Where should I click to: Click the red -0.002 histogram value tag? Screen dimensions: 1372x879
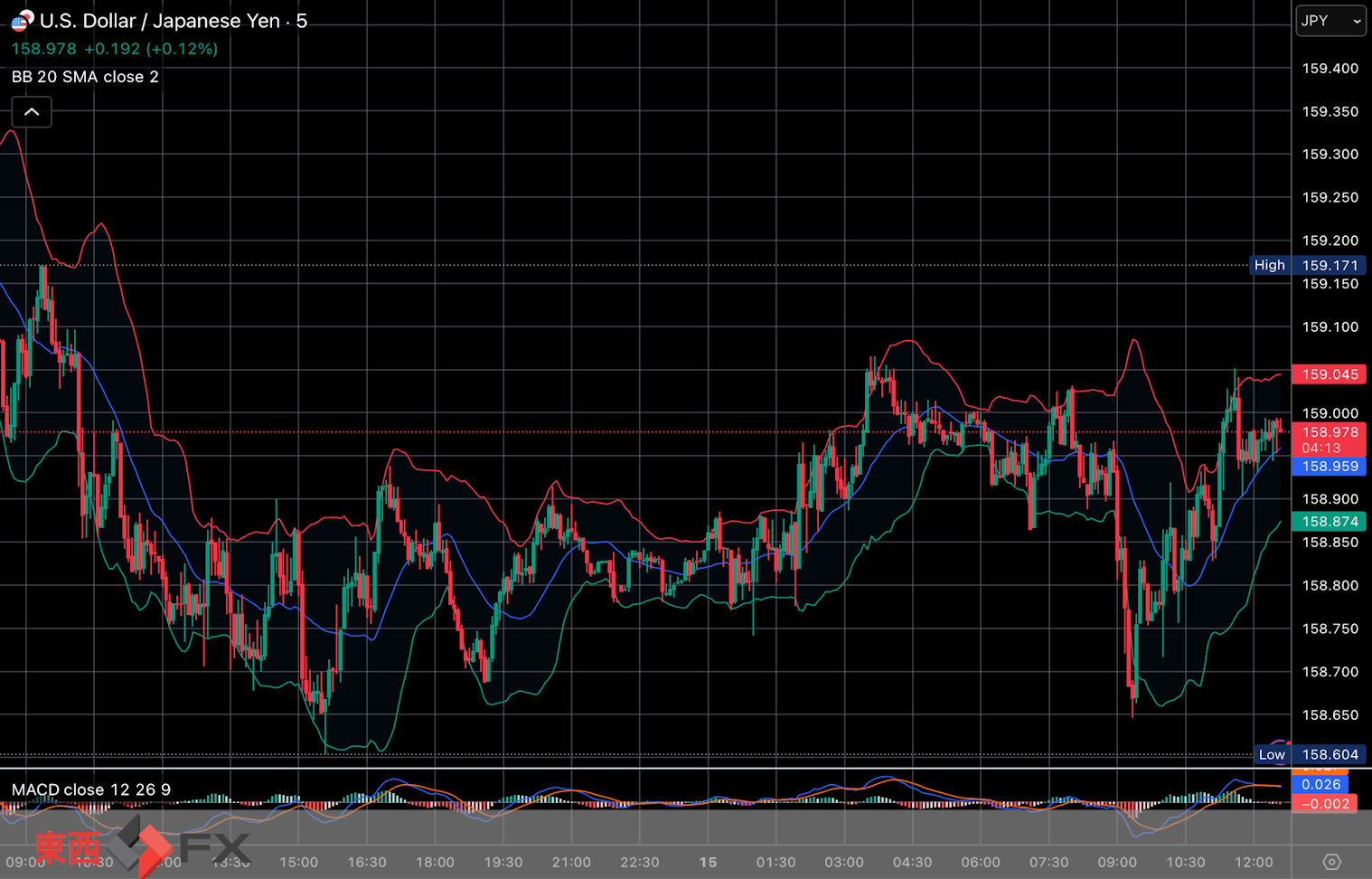[1324, 804]
